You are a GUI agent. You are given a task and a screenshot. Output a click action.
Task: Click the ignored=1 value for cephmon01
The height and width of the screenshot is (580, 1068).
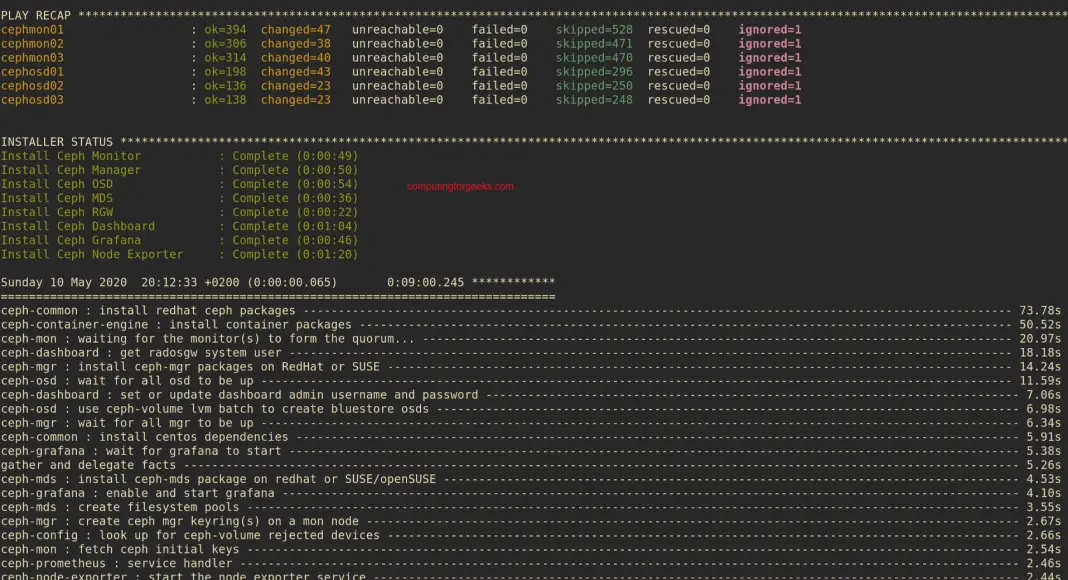click(x=768, y=29)
